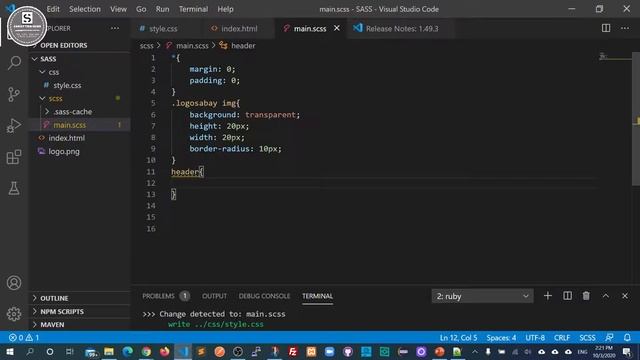Click 'SCSS' language mode selector
The height and width of the screenshot is (360, 640).
[587, 338]
